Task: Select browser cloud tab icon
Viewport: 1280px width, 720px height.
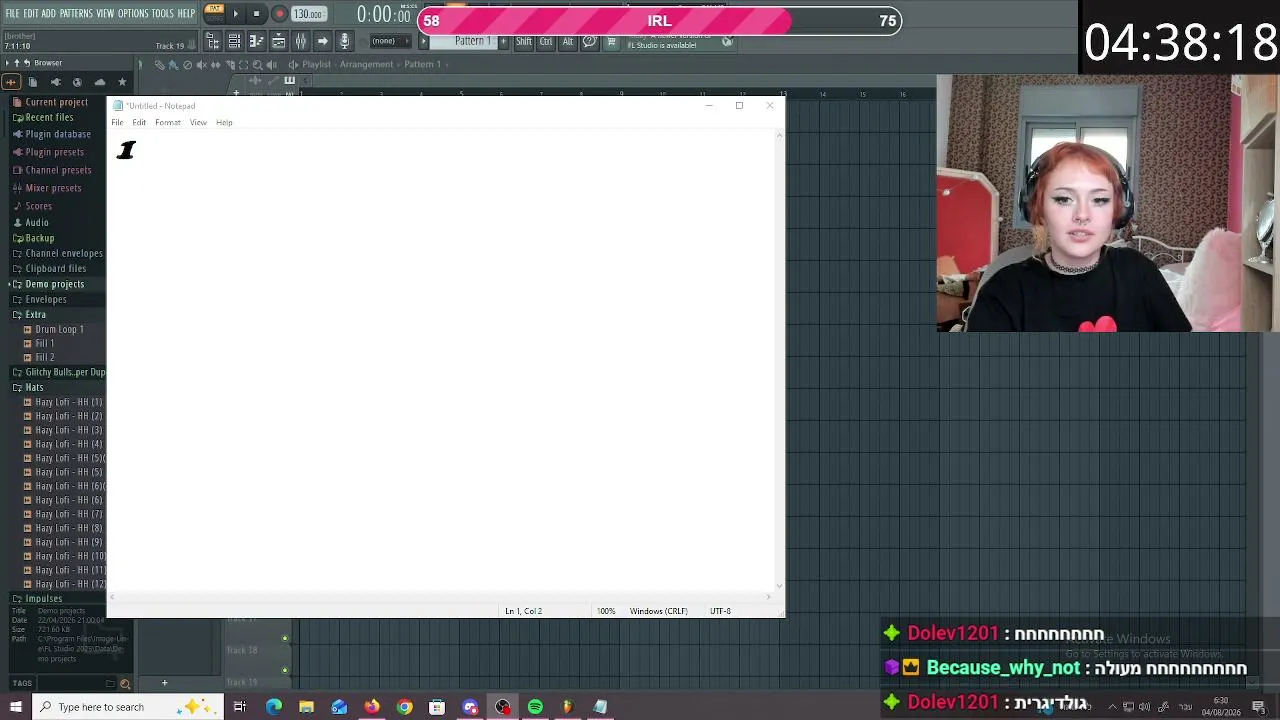Action: (99, 82)
